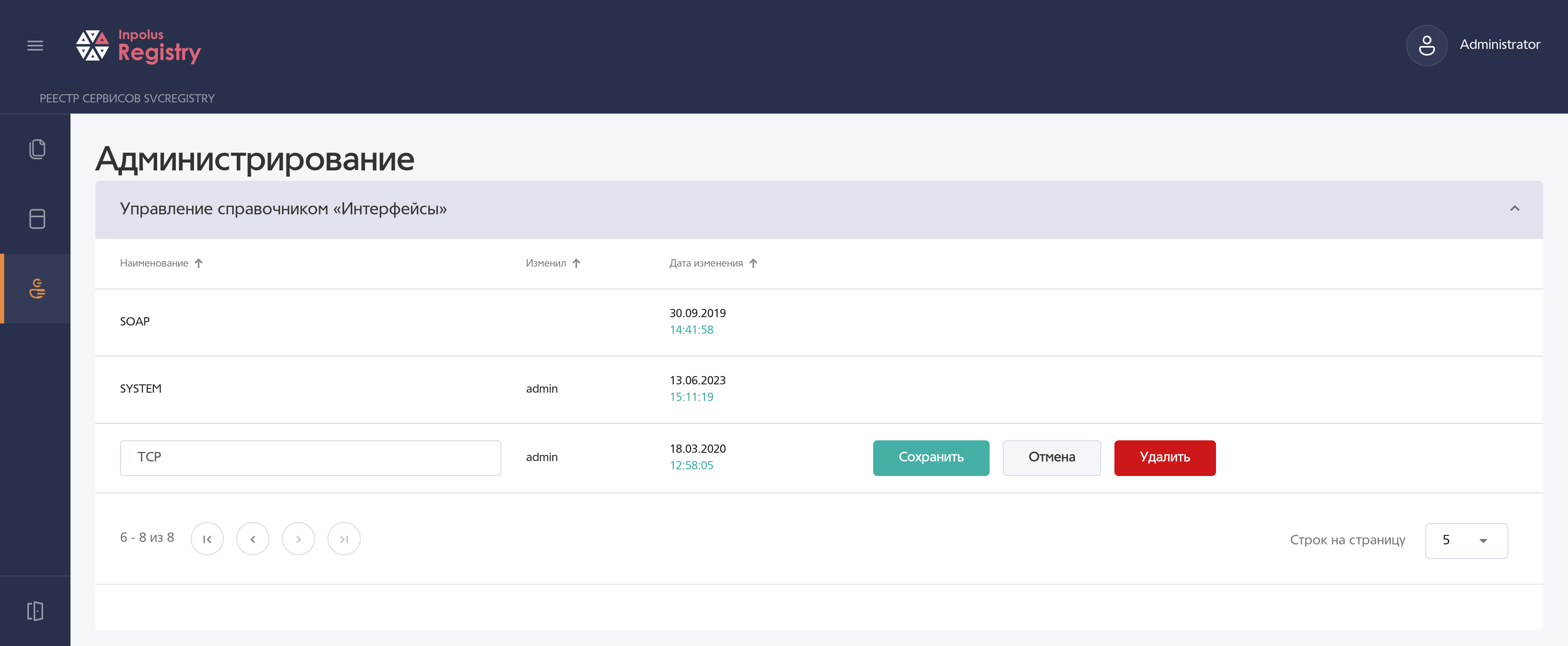
Task: Open the Administrator user avatar
Action: (1426, 45)
